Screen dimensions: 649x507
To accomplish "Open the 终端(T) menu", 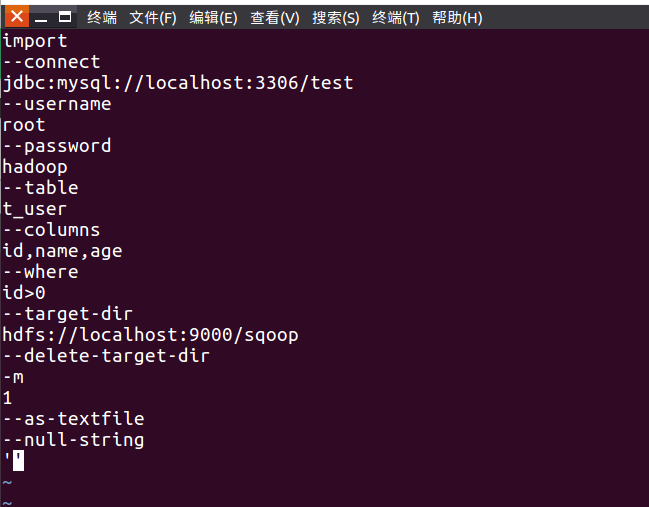I will pyautogui.click(x=396, y=18).
